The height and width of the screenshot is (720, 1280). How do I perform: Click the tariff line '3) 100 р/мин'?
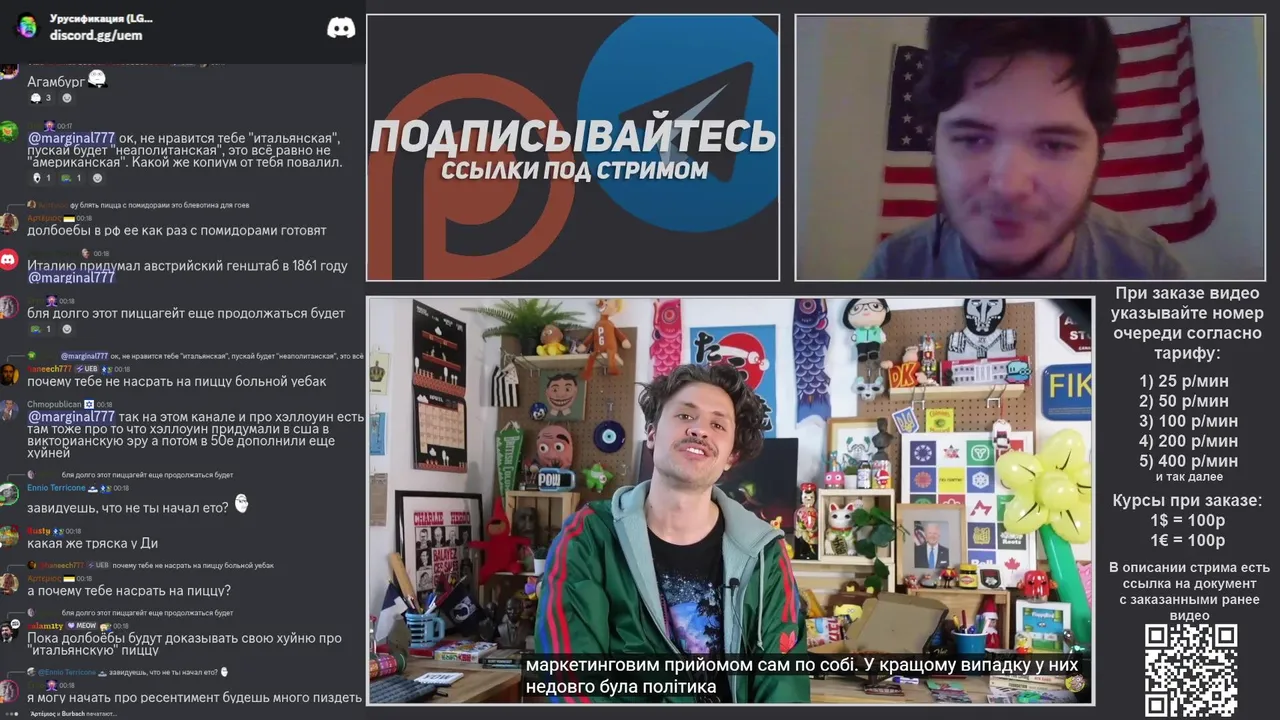pyautogui.click(x=1188, y=421)
